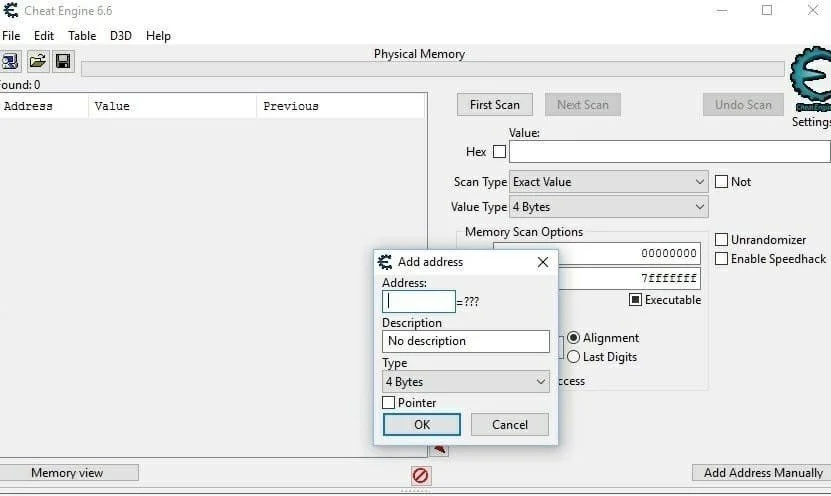
Task: Click the Description field with No description
Action: click(x=466, y=341)
